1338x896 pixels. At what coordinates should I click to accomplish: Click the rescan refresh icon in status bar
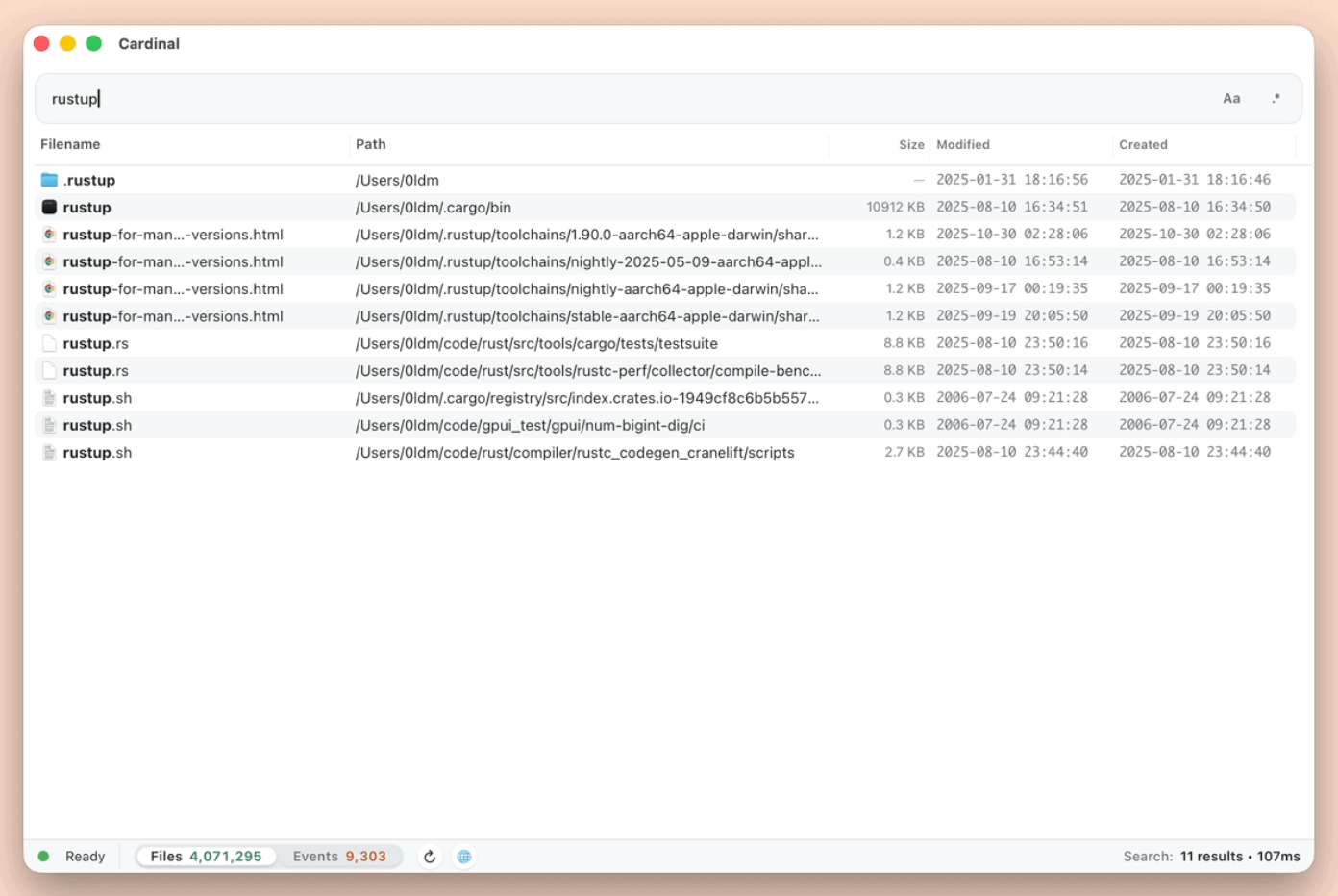430,857
